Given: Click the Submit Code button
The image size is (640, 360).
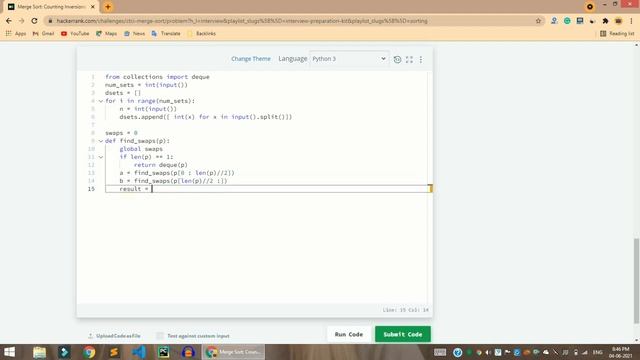Looking at the screenshot, I should coord(403,334).
